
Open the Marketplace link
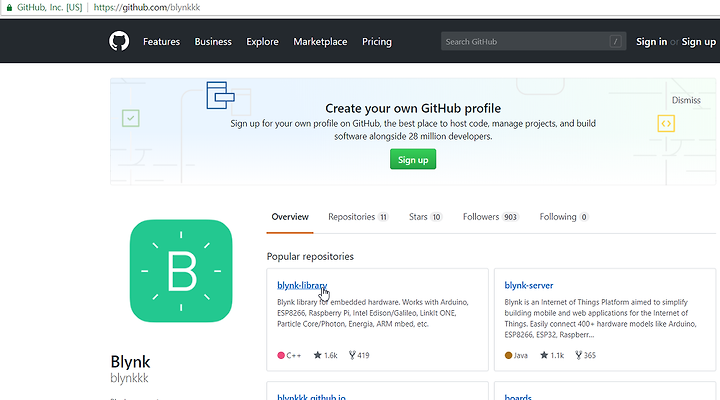point(320,42)
